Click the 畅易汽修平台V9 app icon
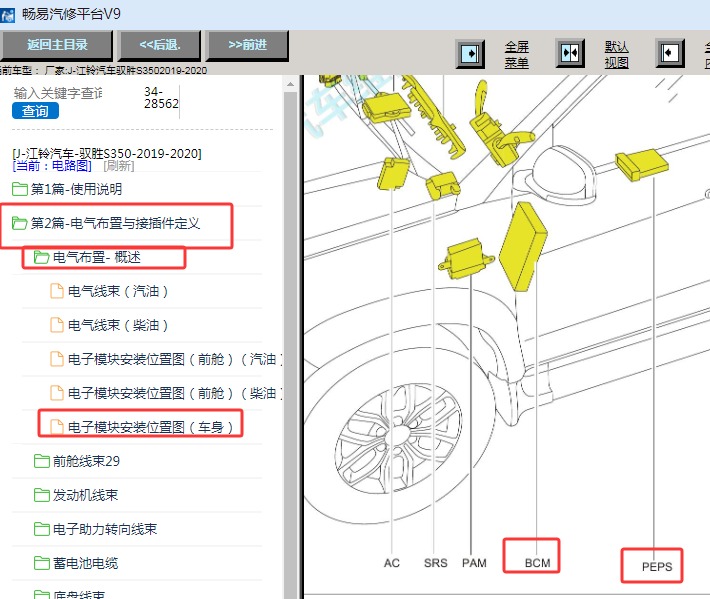Viewport: 710px width, 599px height. point(8,15)
